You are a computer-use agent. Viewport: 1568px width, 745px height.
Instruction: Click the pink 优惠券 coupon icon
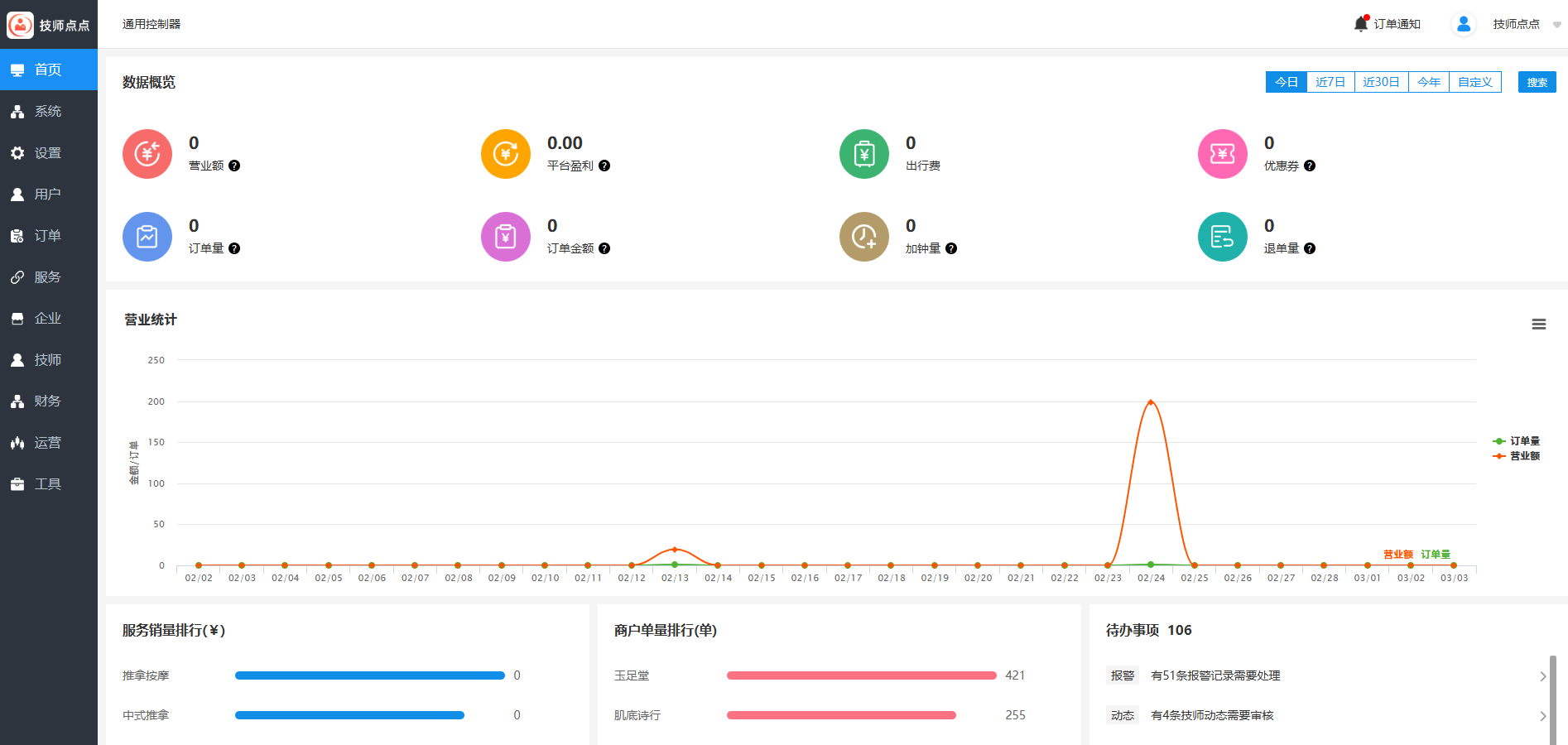tap(1223, 154)
